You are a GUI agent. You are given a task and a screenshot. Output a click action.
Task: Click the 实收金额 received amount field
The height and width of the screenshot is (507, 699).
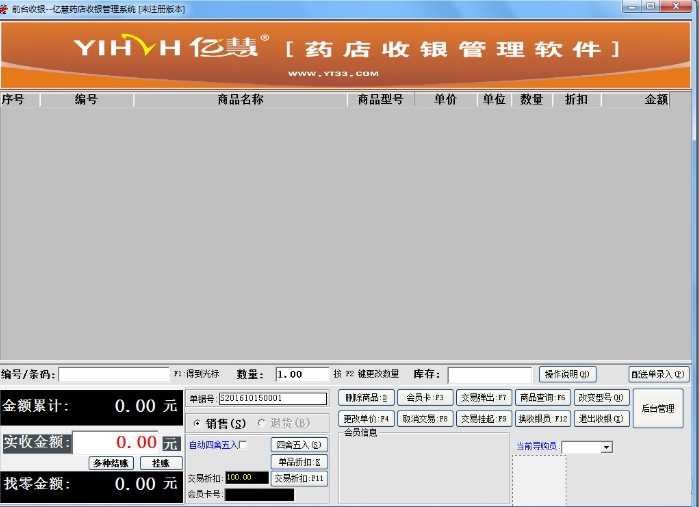(115, 442)
